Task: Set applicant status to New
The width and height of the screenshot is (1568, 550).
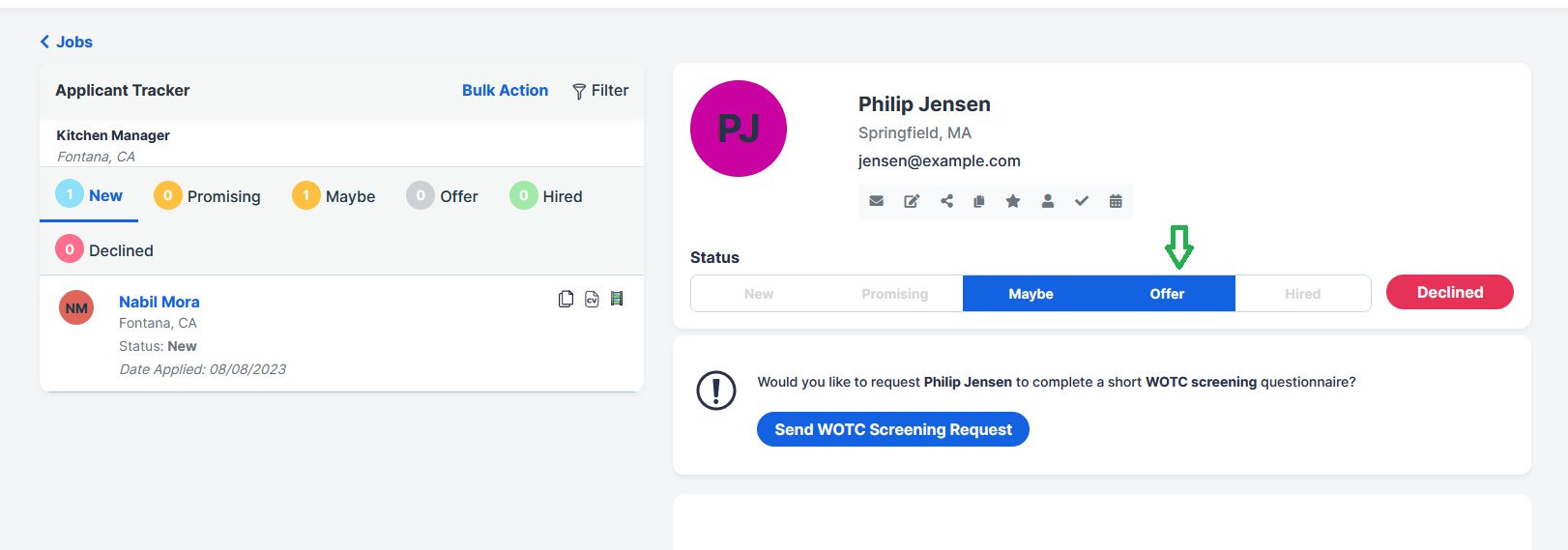Action: coord(759,294)
